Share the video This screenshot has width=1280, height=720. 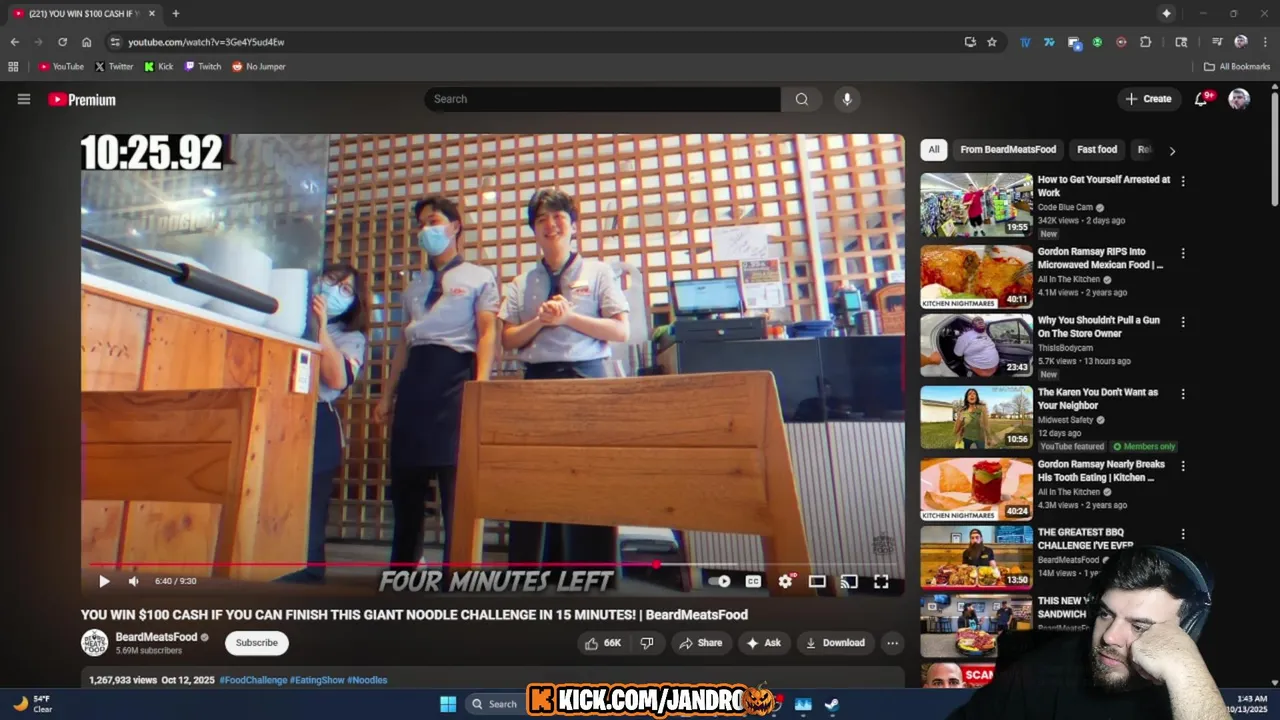(x=700, y=643)
